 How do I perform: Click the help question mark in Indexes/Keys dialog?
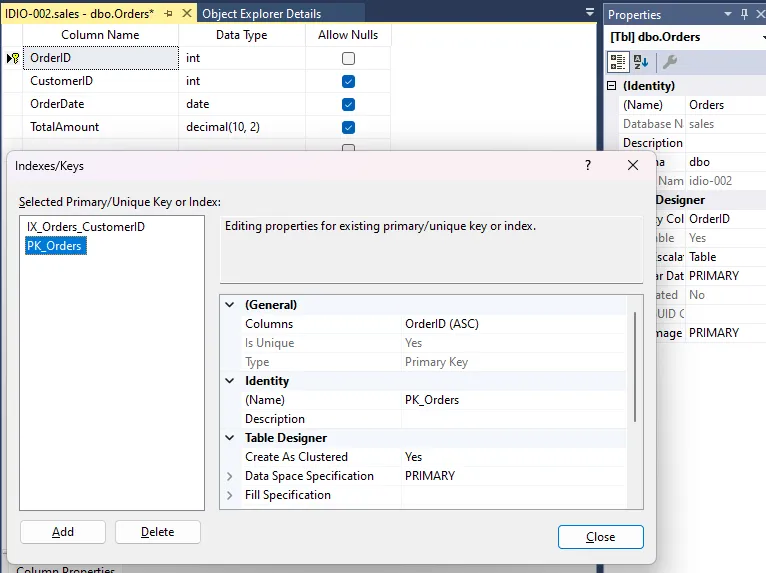click(x=587, y=166)
